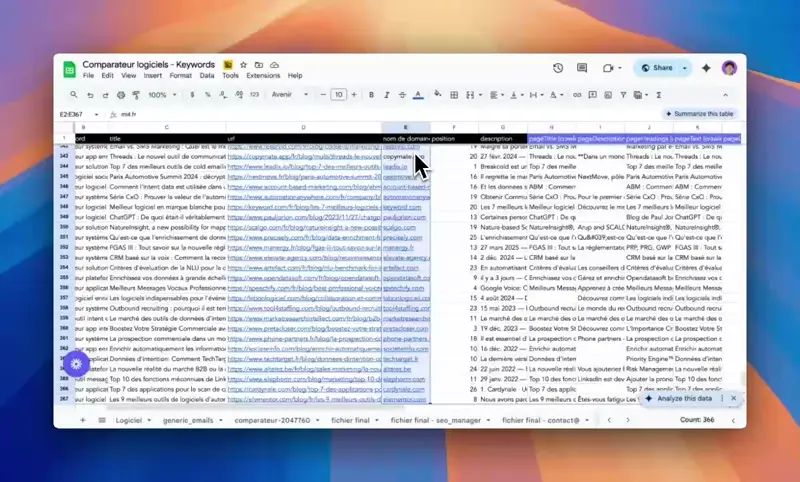
Task: Insert a link
Action: (x=577, y=95)
